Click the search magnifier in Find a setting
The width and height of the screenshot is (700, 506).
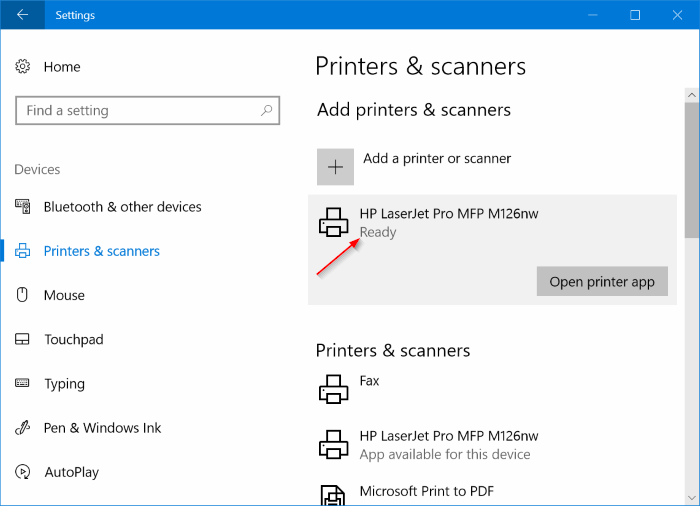click(267, 110)
